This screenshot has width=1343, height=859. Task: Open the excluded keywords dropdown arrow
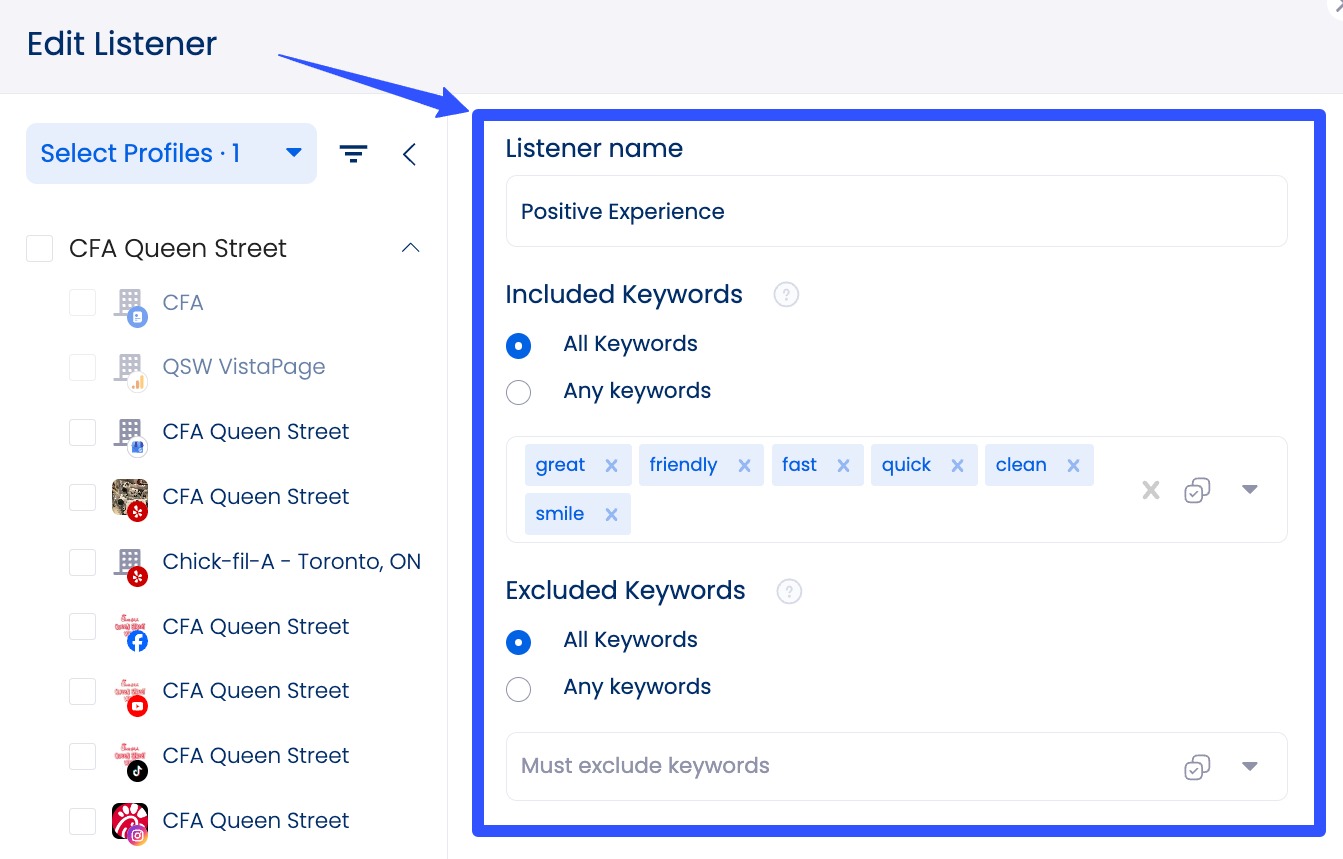tap(1249, 767)
